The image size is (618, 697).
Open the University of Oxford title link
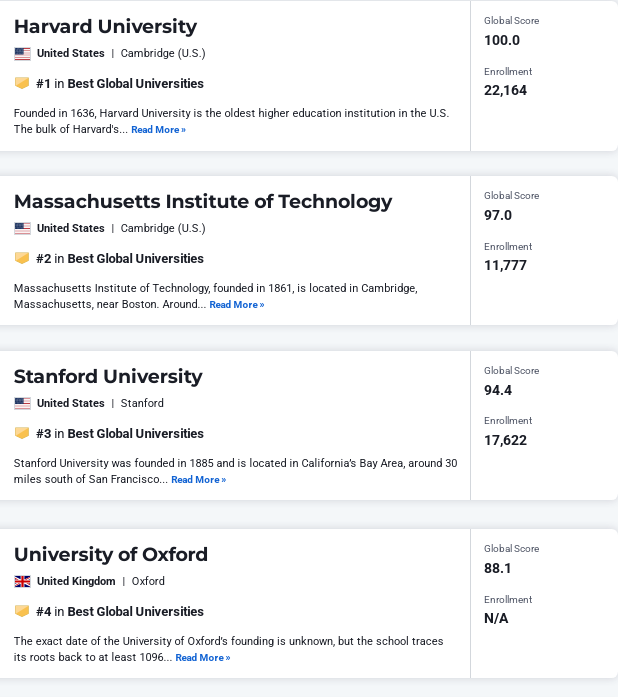point(111,555)
